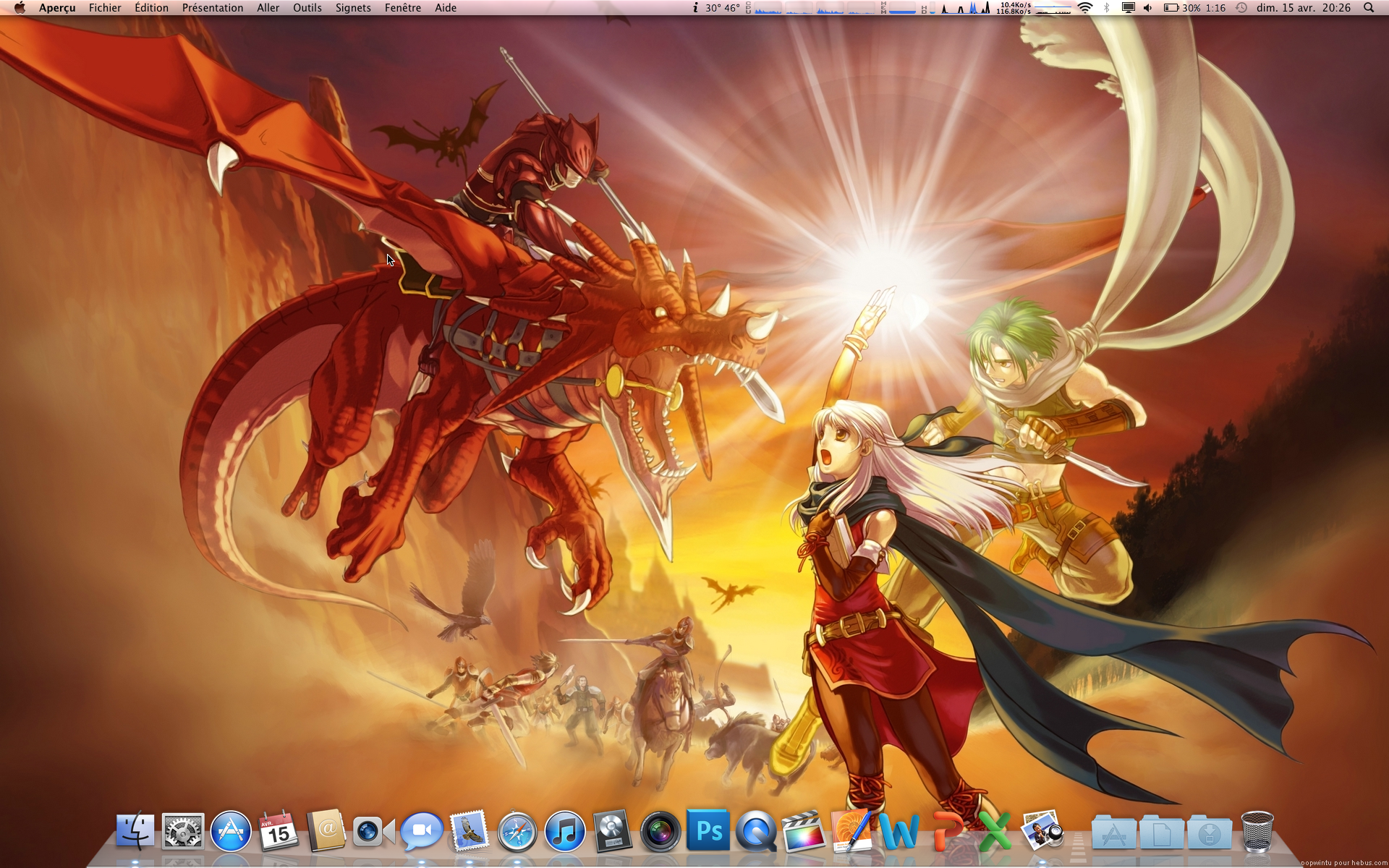
Task: Open iChat speech bubble icon
Action: pyautogui.click(x=422, y=831)
